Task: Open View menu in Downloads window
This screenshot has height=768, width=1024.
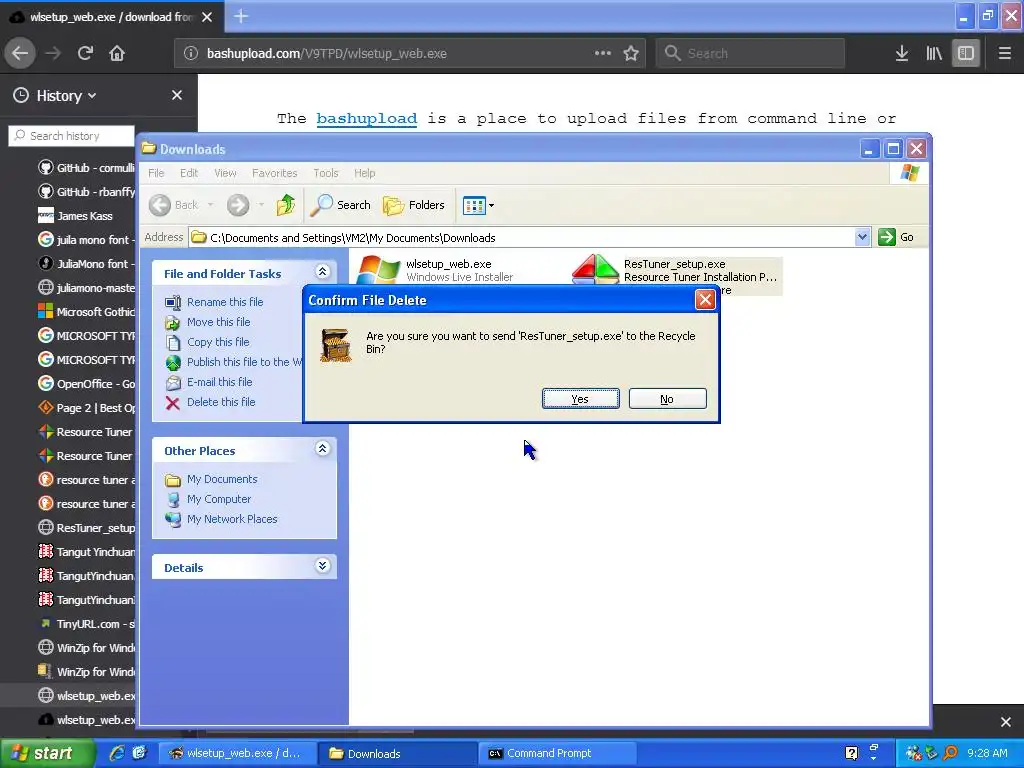Action: [225, 173]
